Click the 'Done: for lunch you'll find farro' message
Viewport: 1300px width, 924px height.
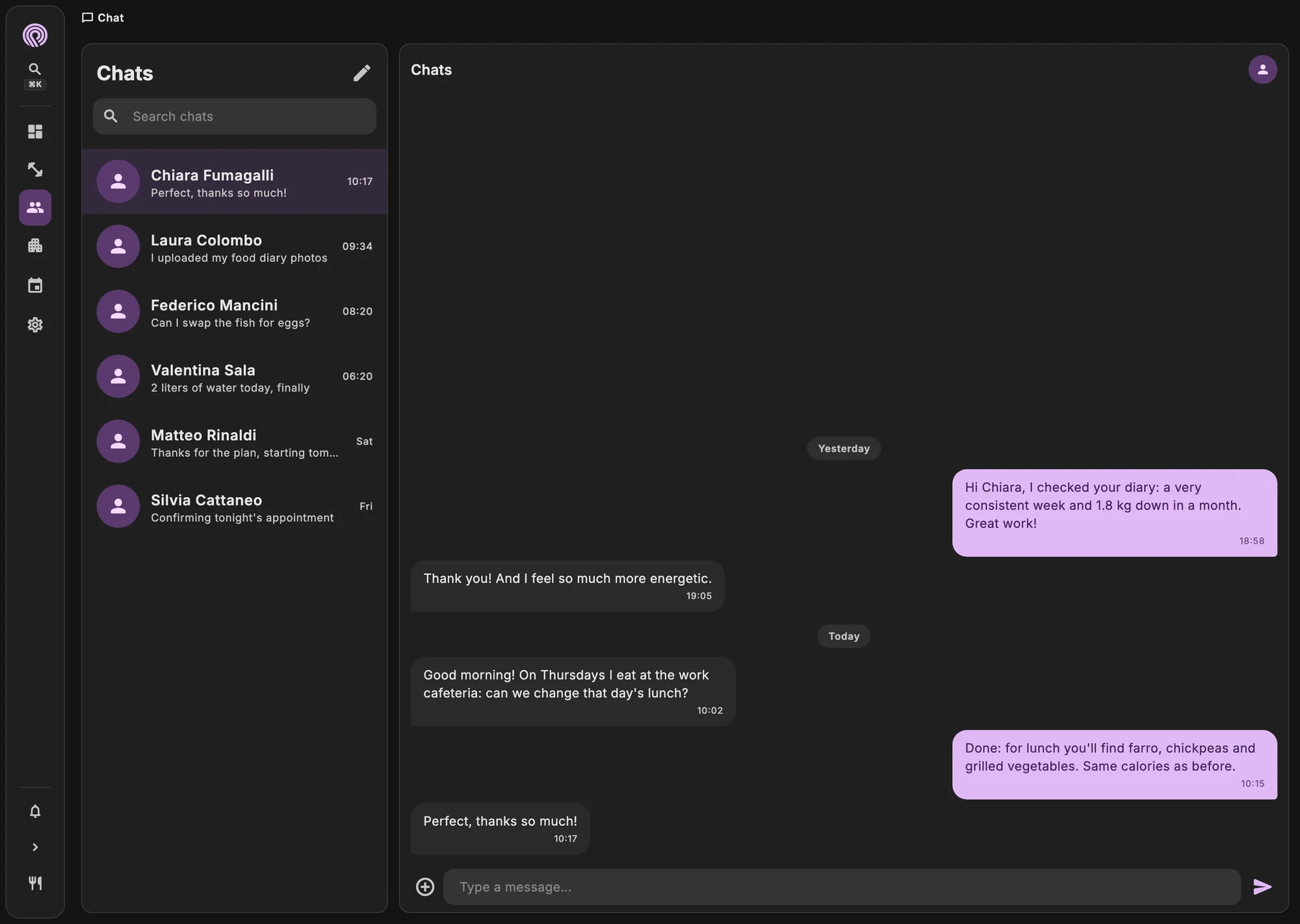(x=1115, y=765)
